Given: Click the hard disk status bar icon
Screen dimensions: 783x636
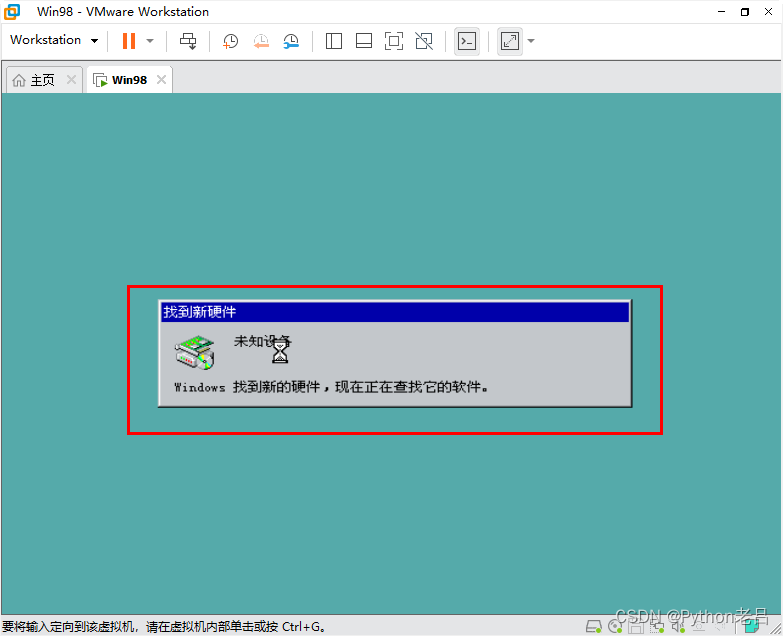Looking at the screenshot, I should 594,626.
